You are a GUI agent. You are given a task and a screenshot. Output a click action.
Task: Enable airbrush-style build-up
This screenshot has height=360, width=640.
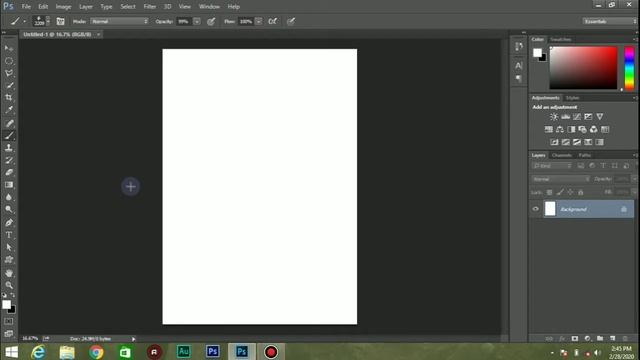click(x=273, y=21)
